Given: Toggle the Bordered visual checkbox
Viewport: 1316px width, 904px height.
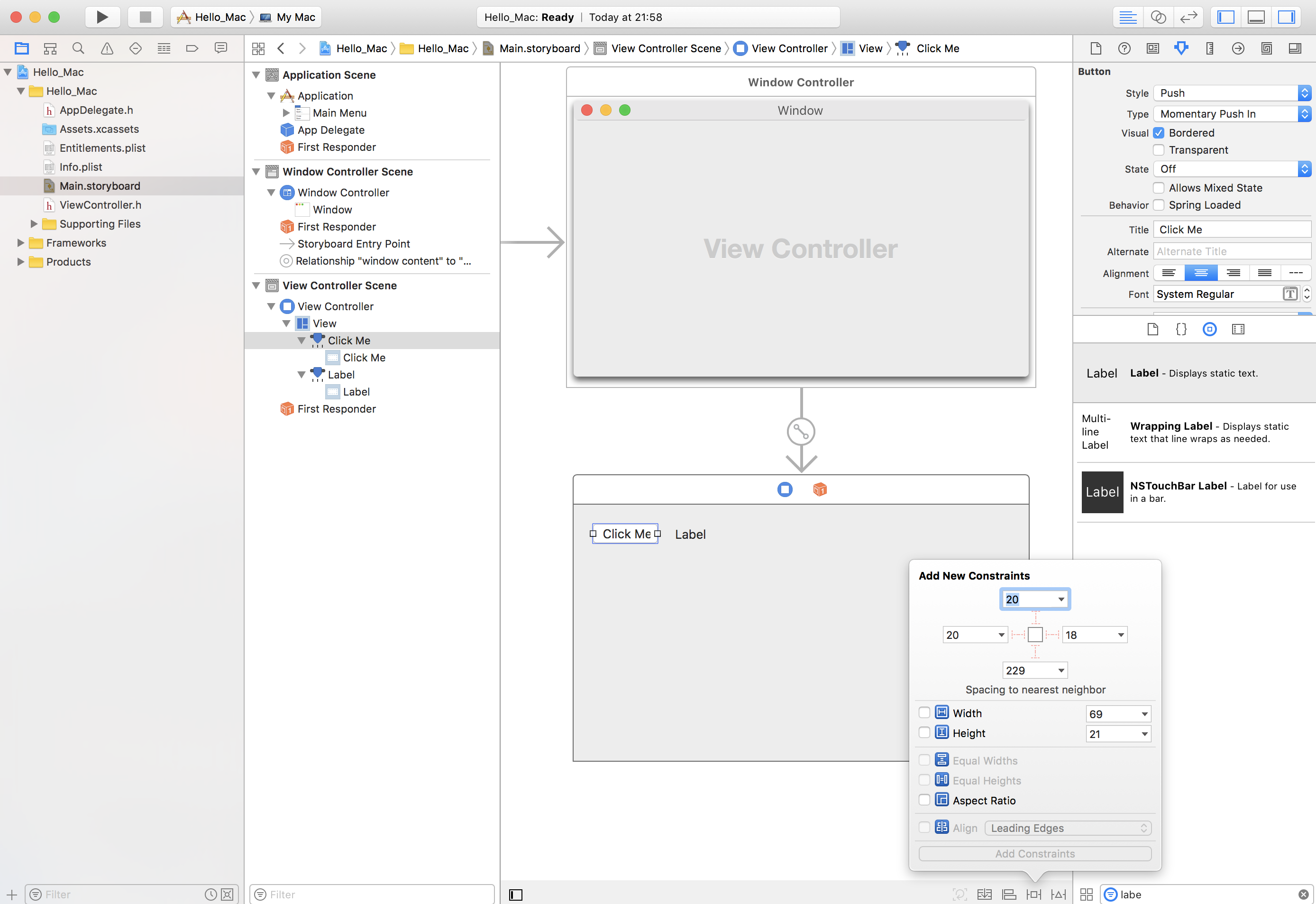Looking at the screenshot, I should 1159,132.
